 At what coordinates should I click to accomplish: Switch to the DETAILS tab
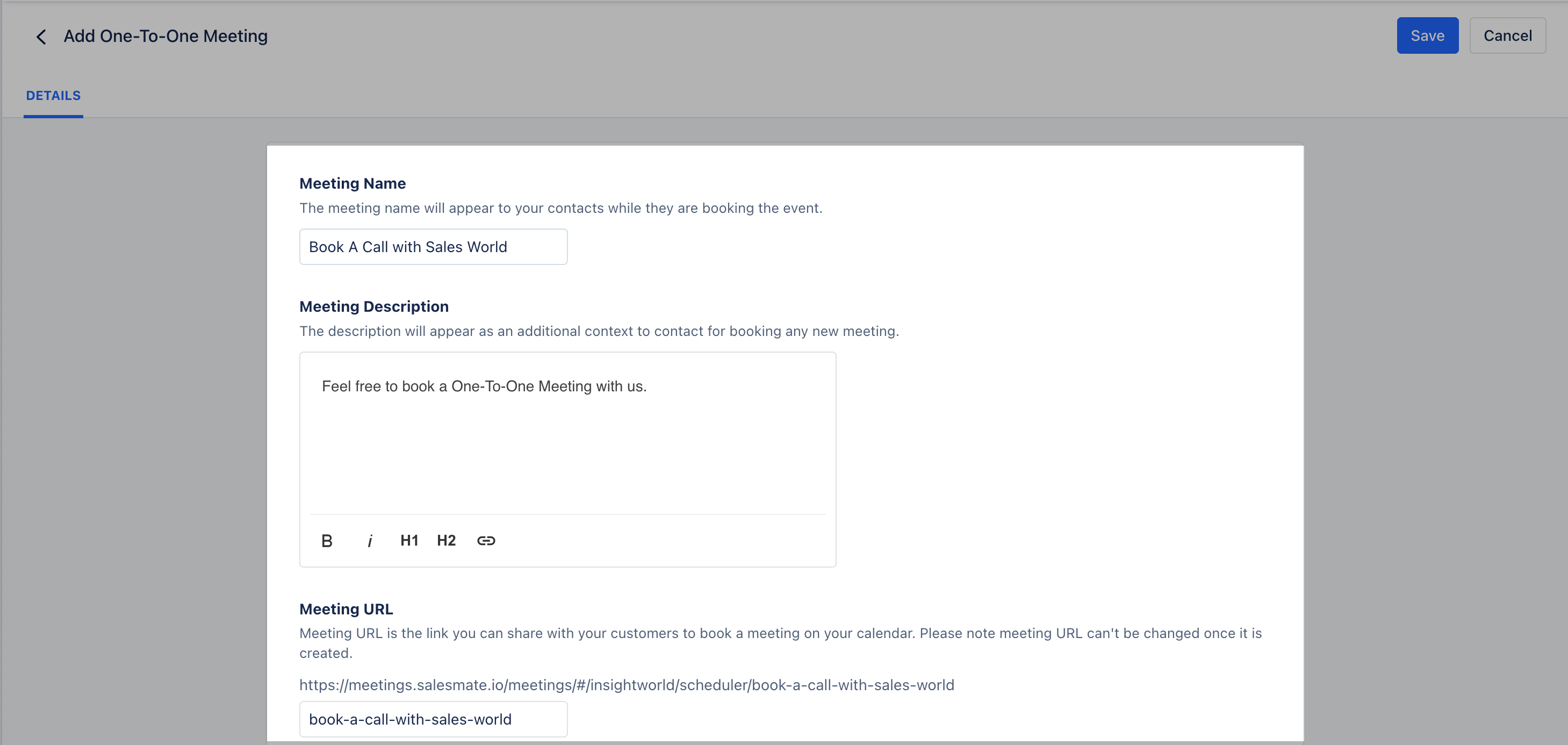[53, 96]
